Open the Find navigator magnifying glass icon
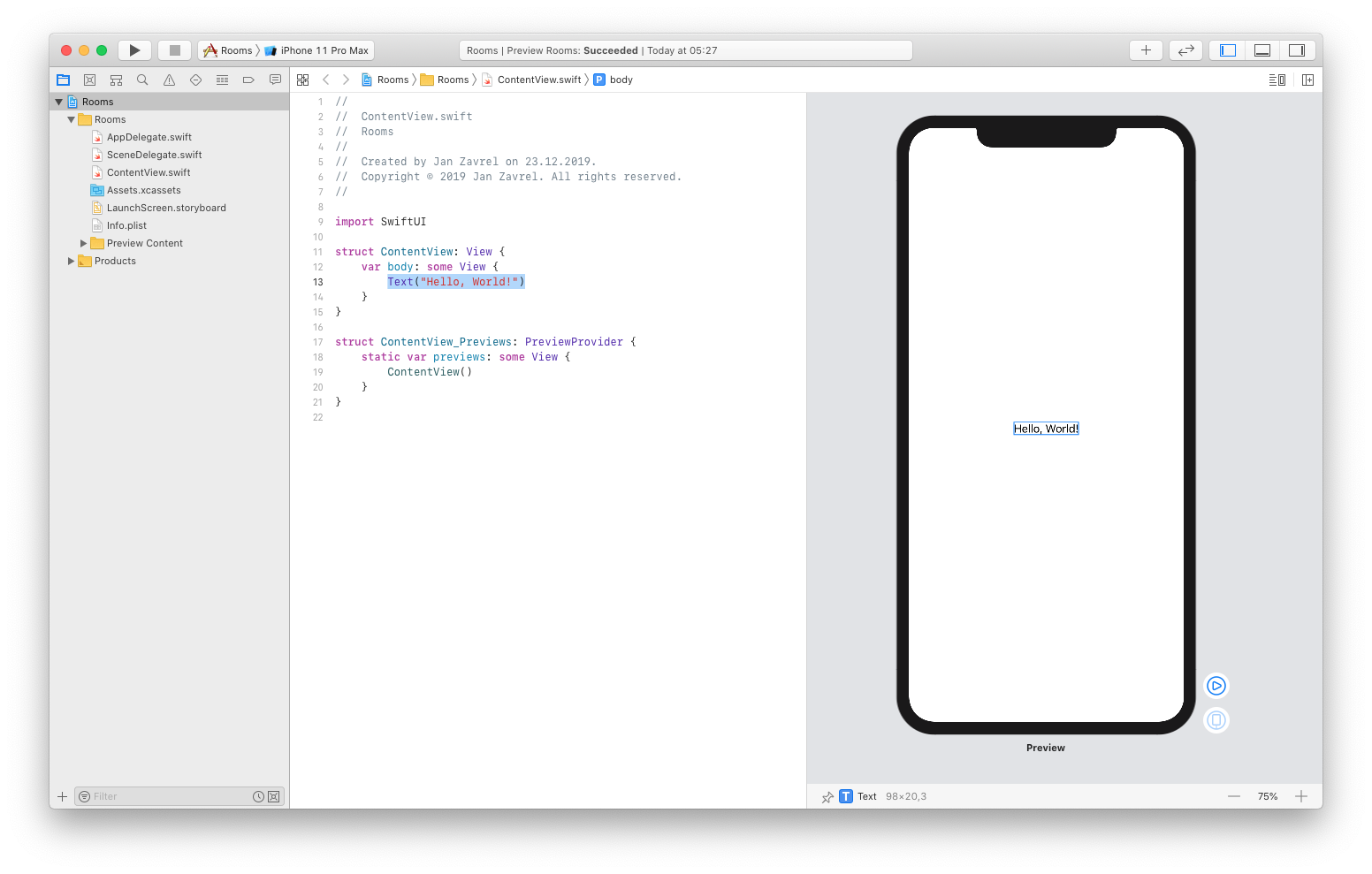The image size is (1372, 874). click(142, 79)
